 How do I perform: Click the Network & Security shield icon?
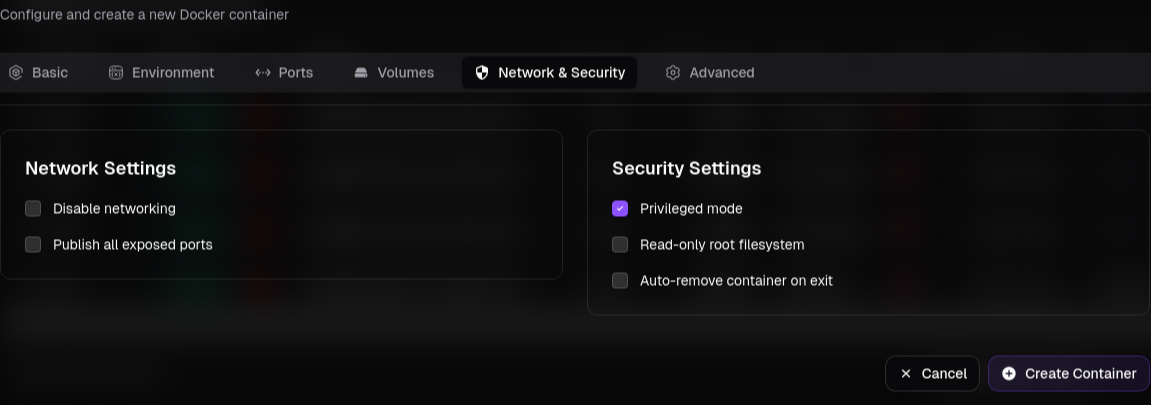pos(482,73)
